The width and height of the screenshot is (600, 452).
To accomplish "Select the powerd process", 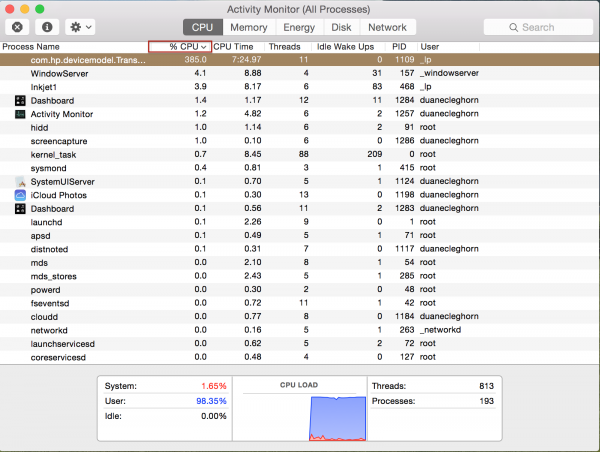I will [45, 290].
